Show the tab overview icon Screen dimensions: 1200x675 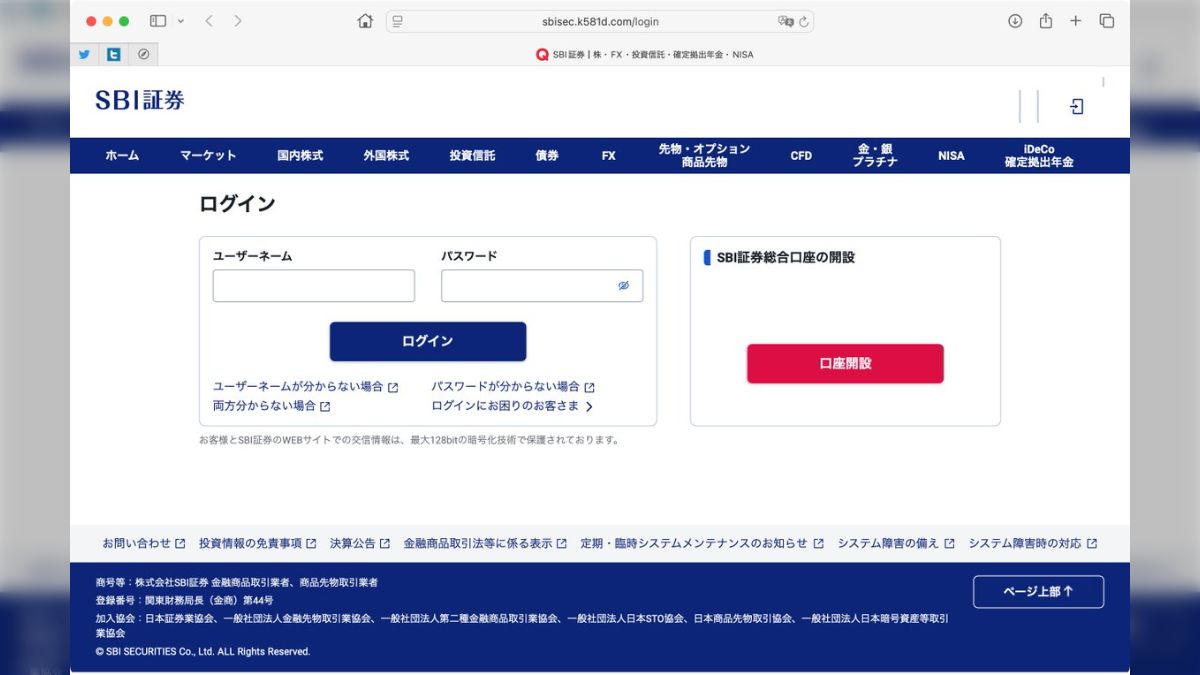pos(1107,21)
